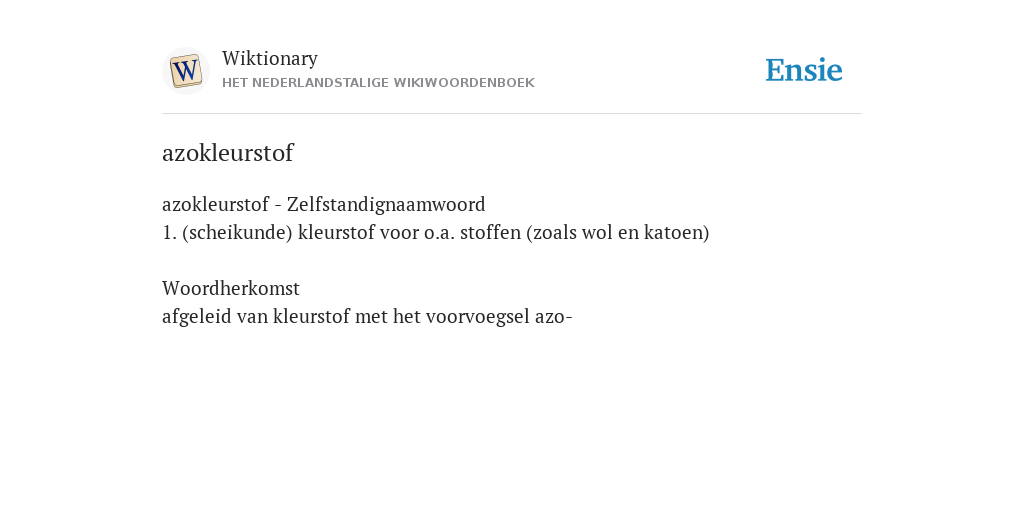The image size is (1024, 512).
Task: Click the line azokleurstof - Zelfstandignaamwoord
Action: tap(323, 205)
